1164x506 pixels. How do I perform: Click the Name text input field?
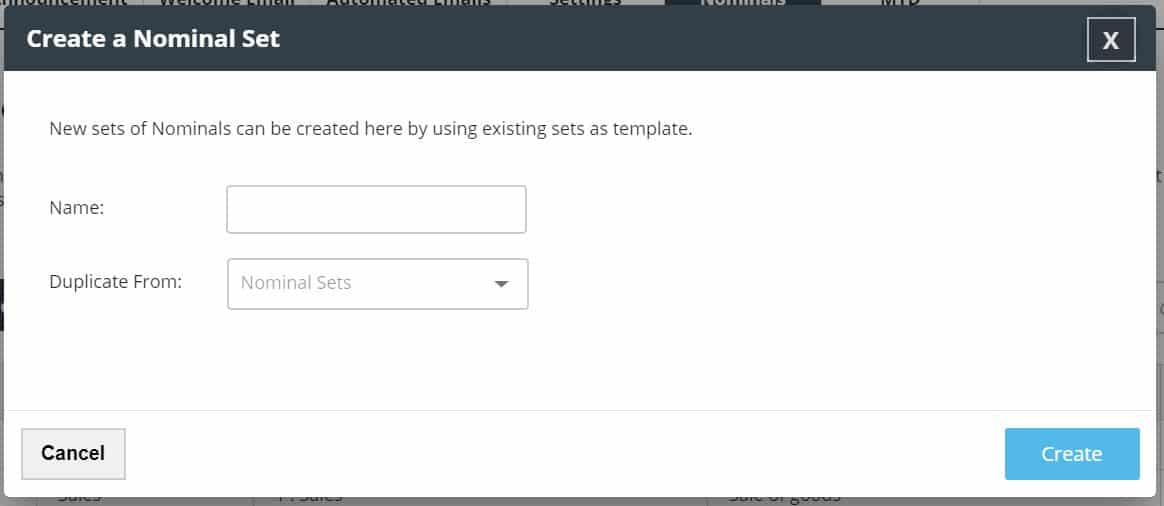[376, 209]
